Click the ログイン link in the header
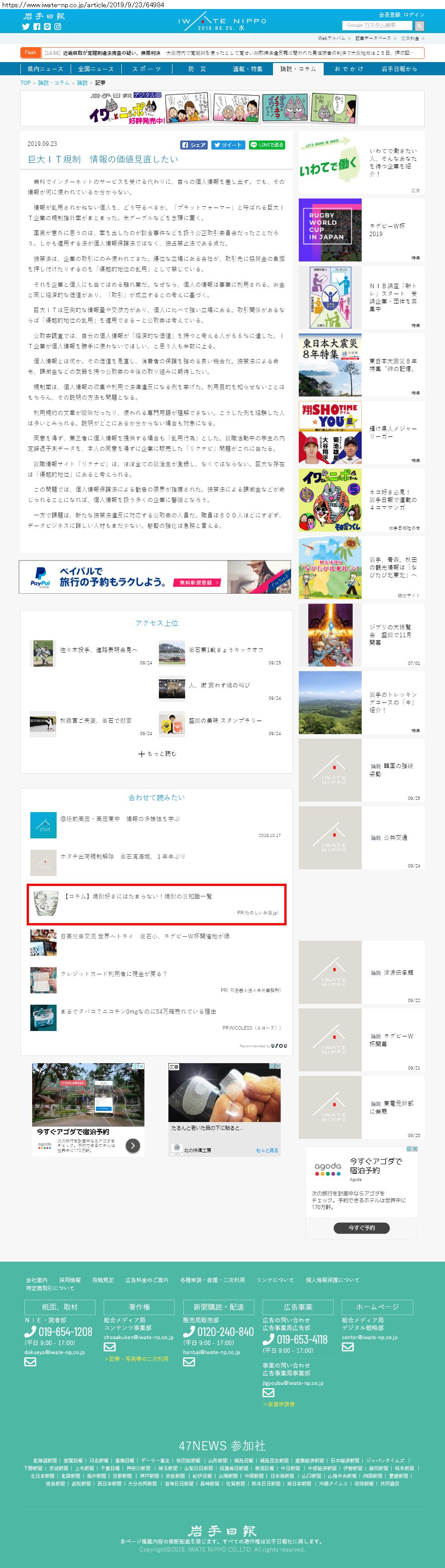445x1568 pixels. tap(414, 15)
